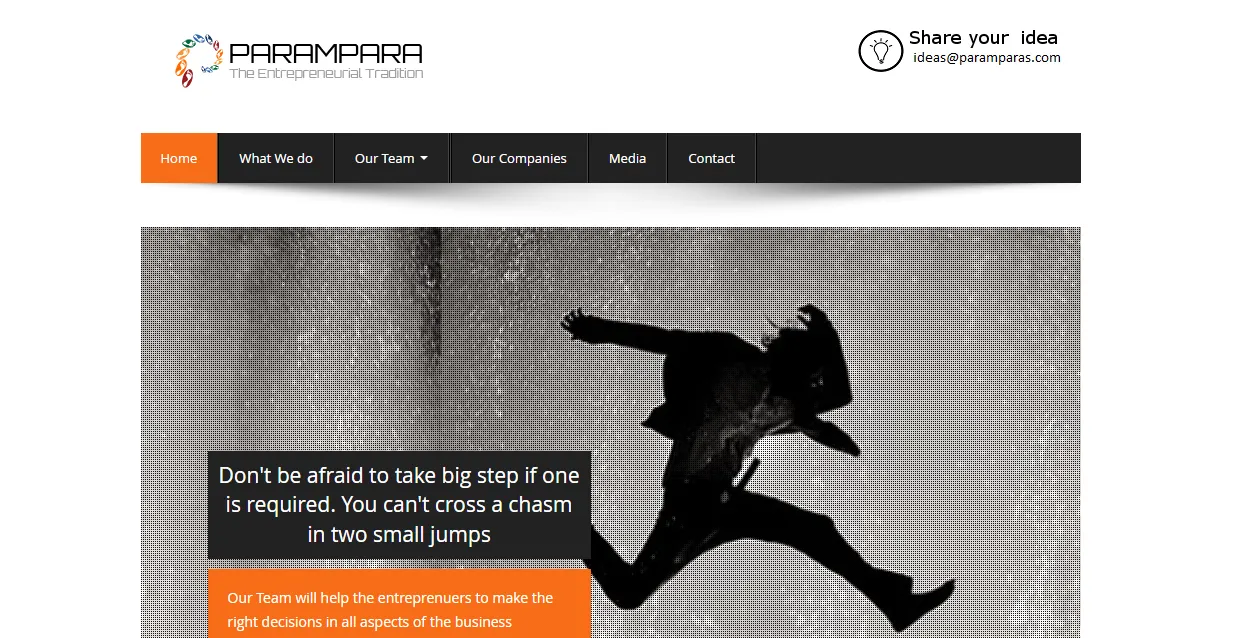Screen dimensions: 1234x638
Task: Open the Our Team menu
Action: click(392, 158)
